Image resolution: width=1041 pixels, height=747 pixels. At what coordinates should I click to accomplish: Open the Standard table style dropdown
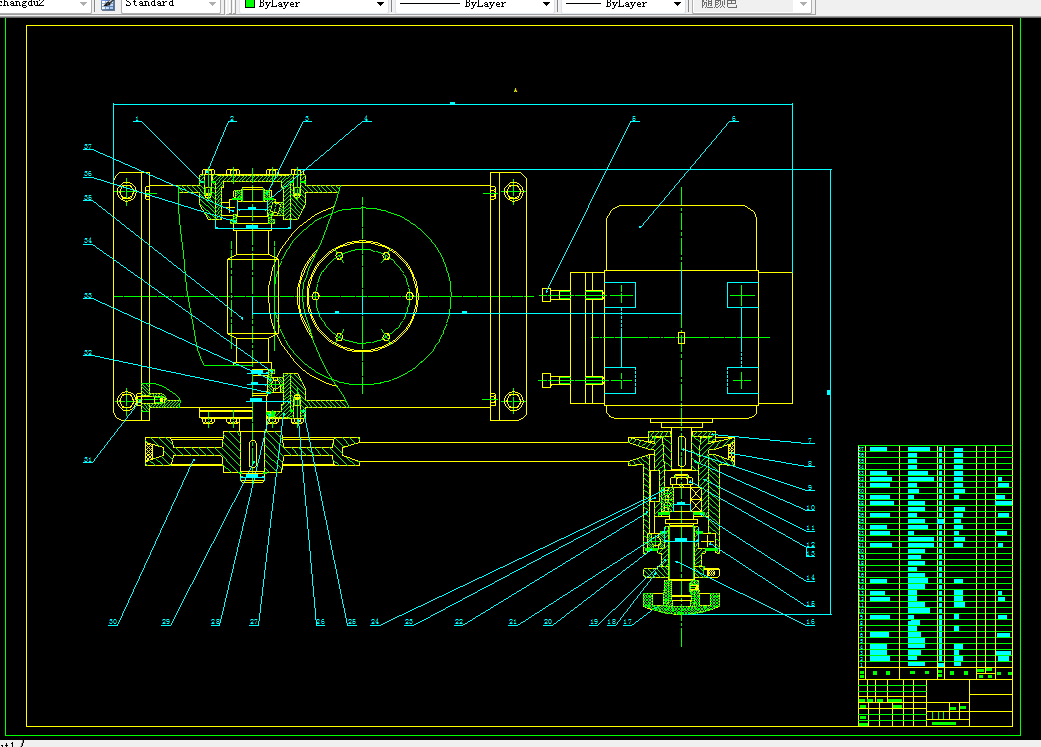click(x=212, y=4)
